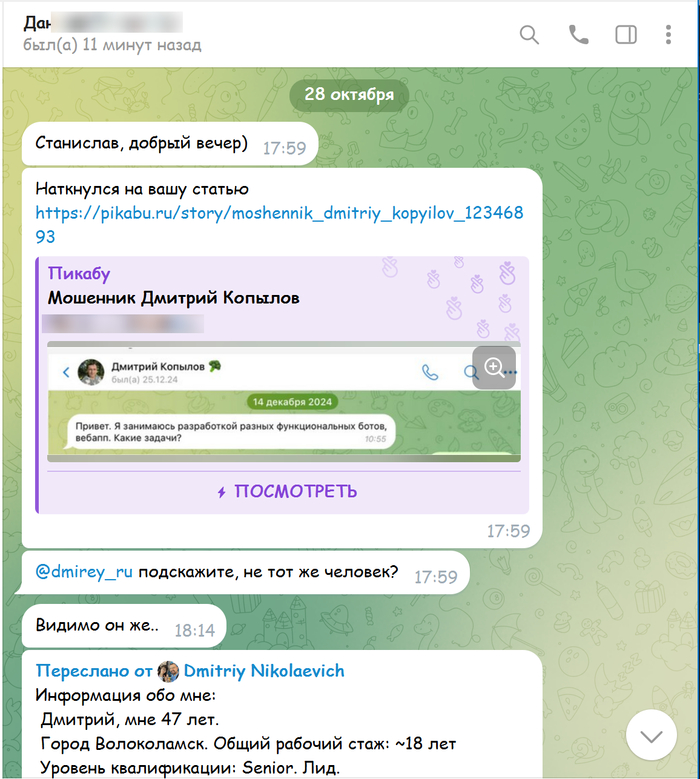Click Dmitriy Nikolaevich's small avatar
The image size is (700, 779).
click(168, 671)
